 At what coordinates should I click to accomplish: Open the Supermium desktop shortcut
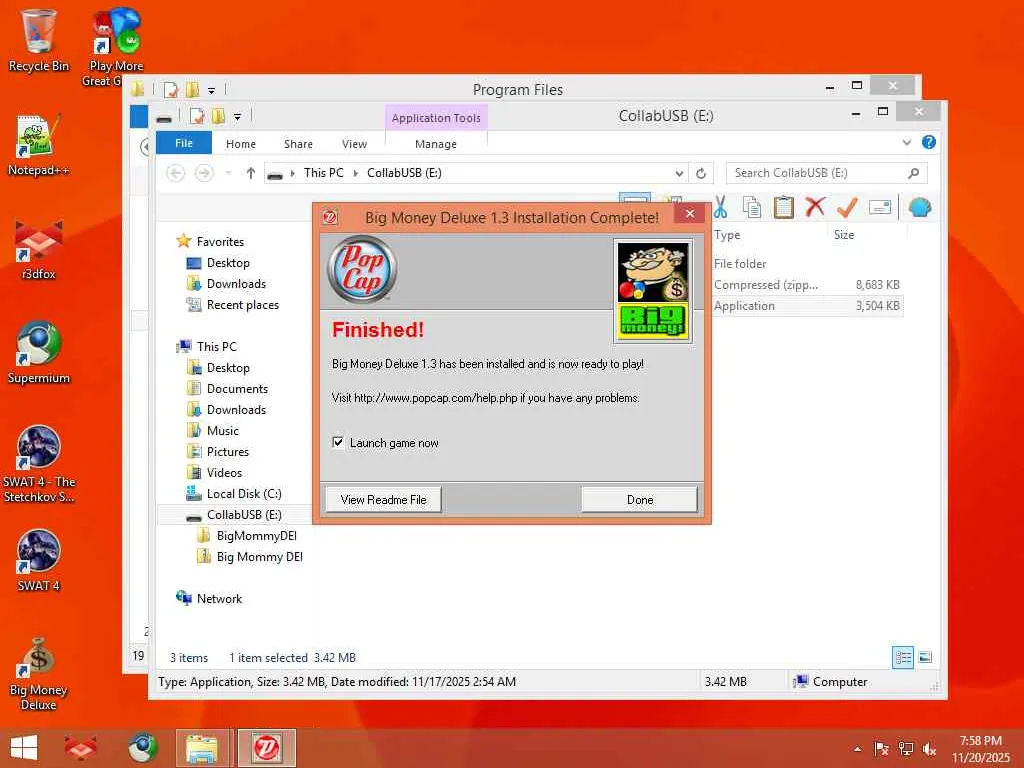pos(39,353)
